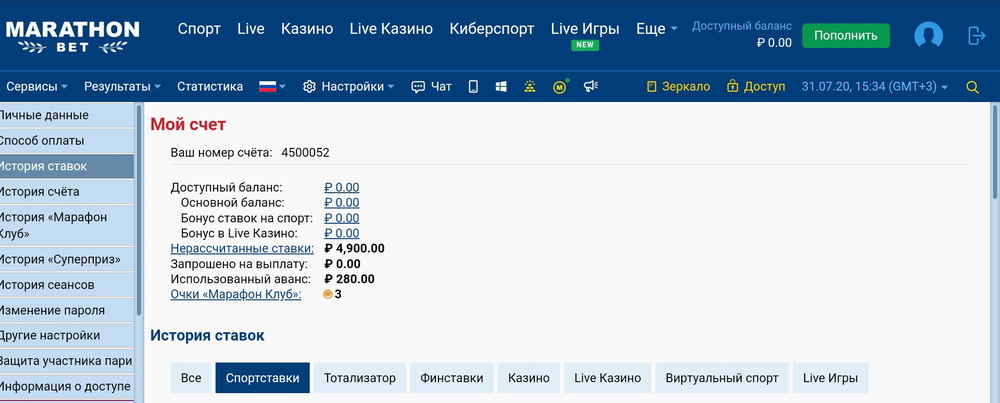Open the Настройки settings dropdown

pyautogui.click(x=348, y=87)
